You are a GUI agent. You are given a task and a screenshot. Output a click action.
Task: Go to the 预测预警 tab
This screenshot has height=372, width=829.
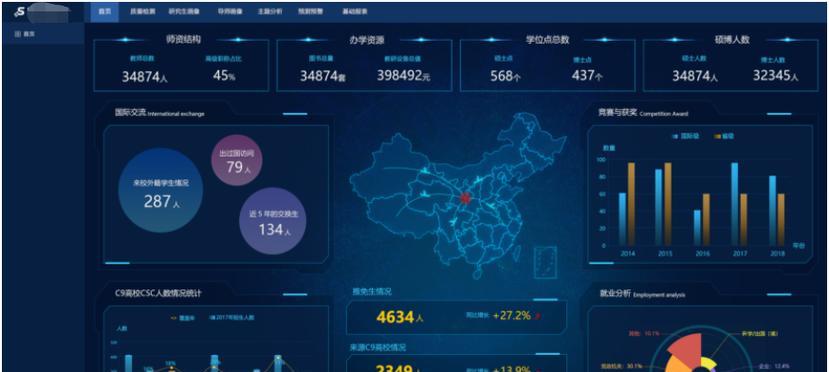(310, 11)
